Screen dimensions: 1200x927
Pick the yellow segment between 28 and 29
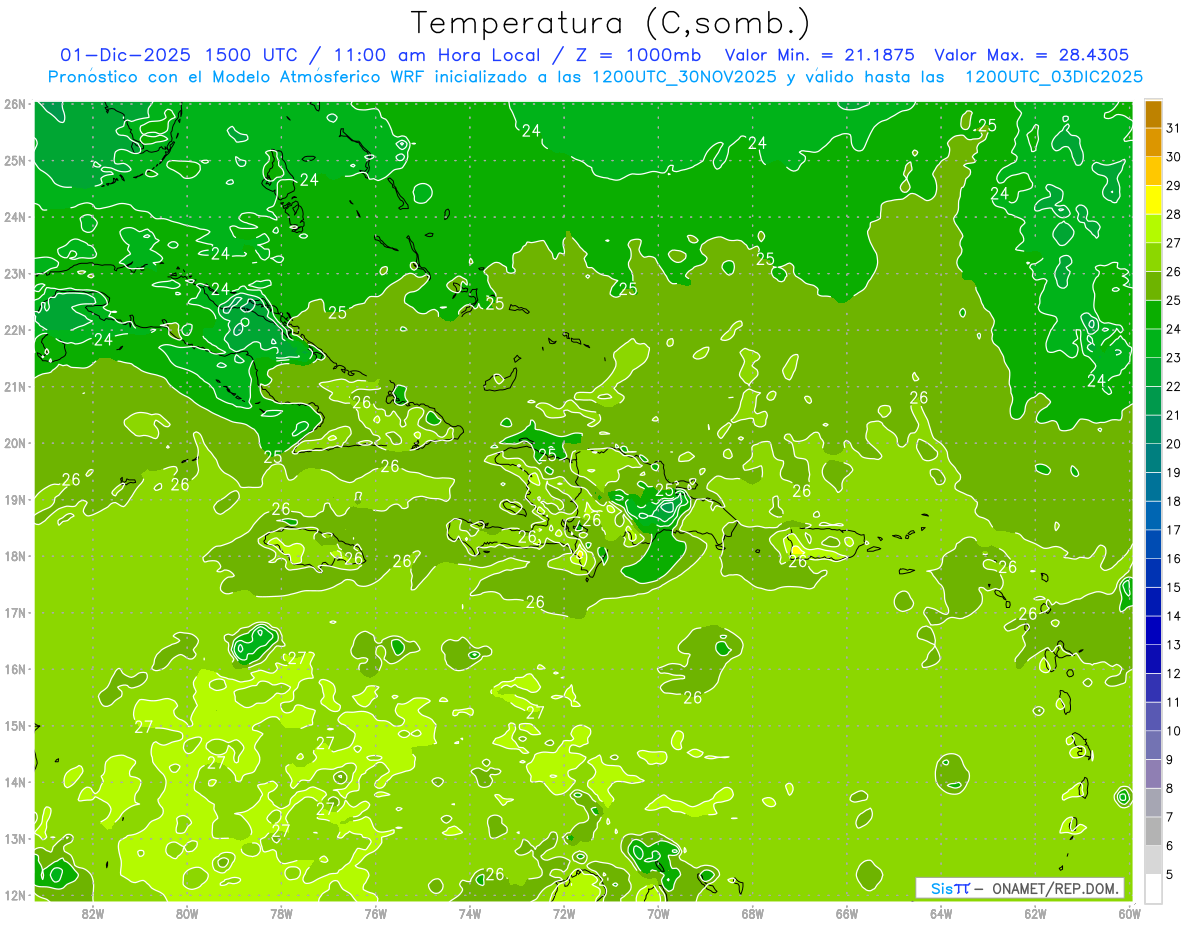point(1153,200)
